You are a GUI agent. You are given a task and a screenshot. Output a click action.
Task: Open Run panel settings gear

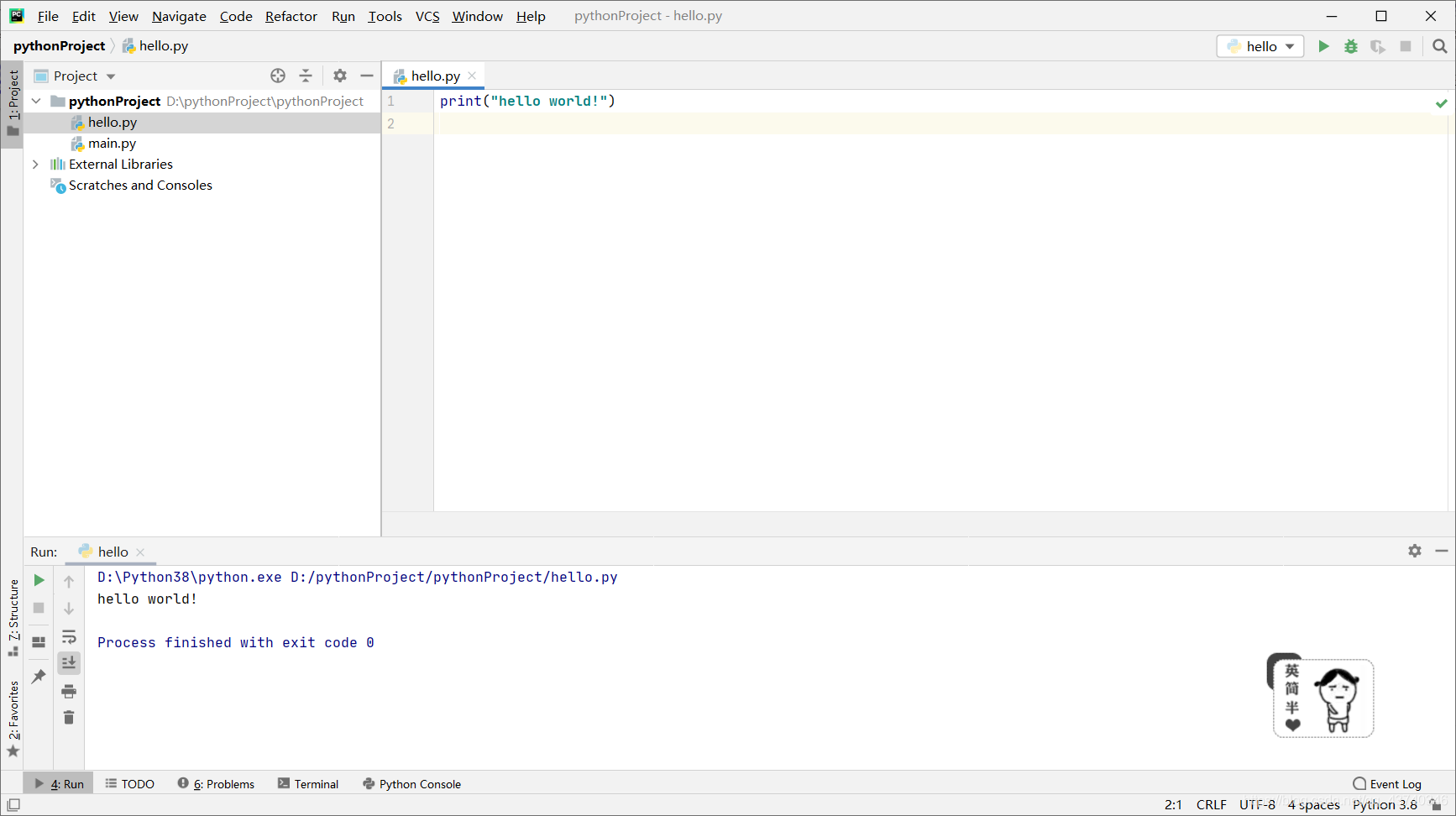[1415, 551]
